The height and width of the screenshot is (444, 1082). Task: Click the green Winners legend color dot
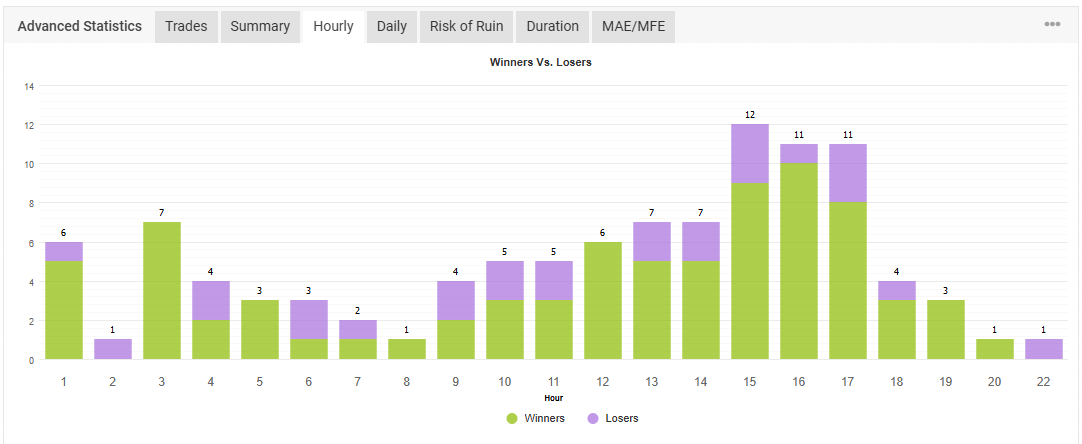tap(513, 418)
